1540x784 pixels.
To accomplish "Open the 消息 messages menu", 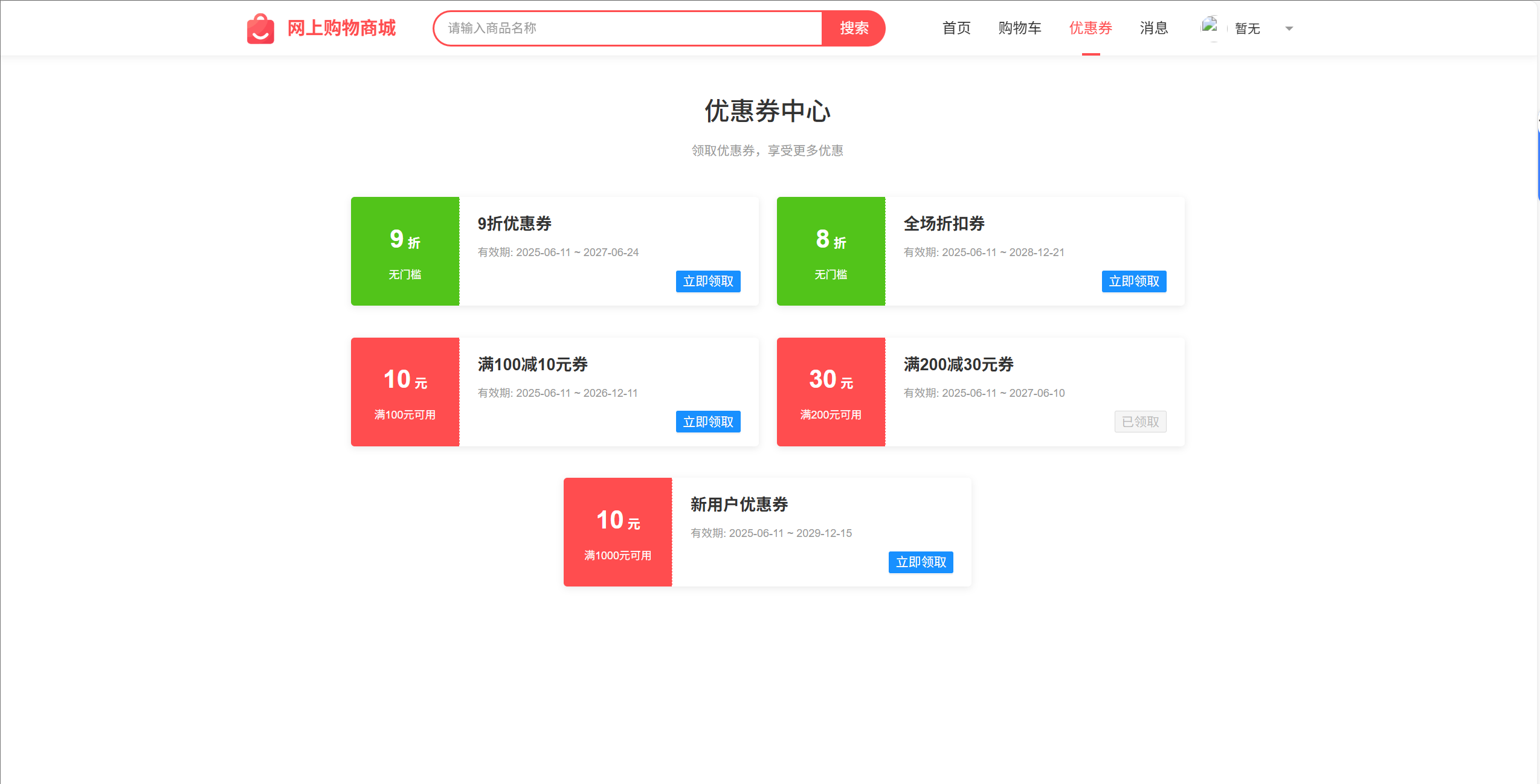I will (1154, 28).
